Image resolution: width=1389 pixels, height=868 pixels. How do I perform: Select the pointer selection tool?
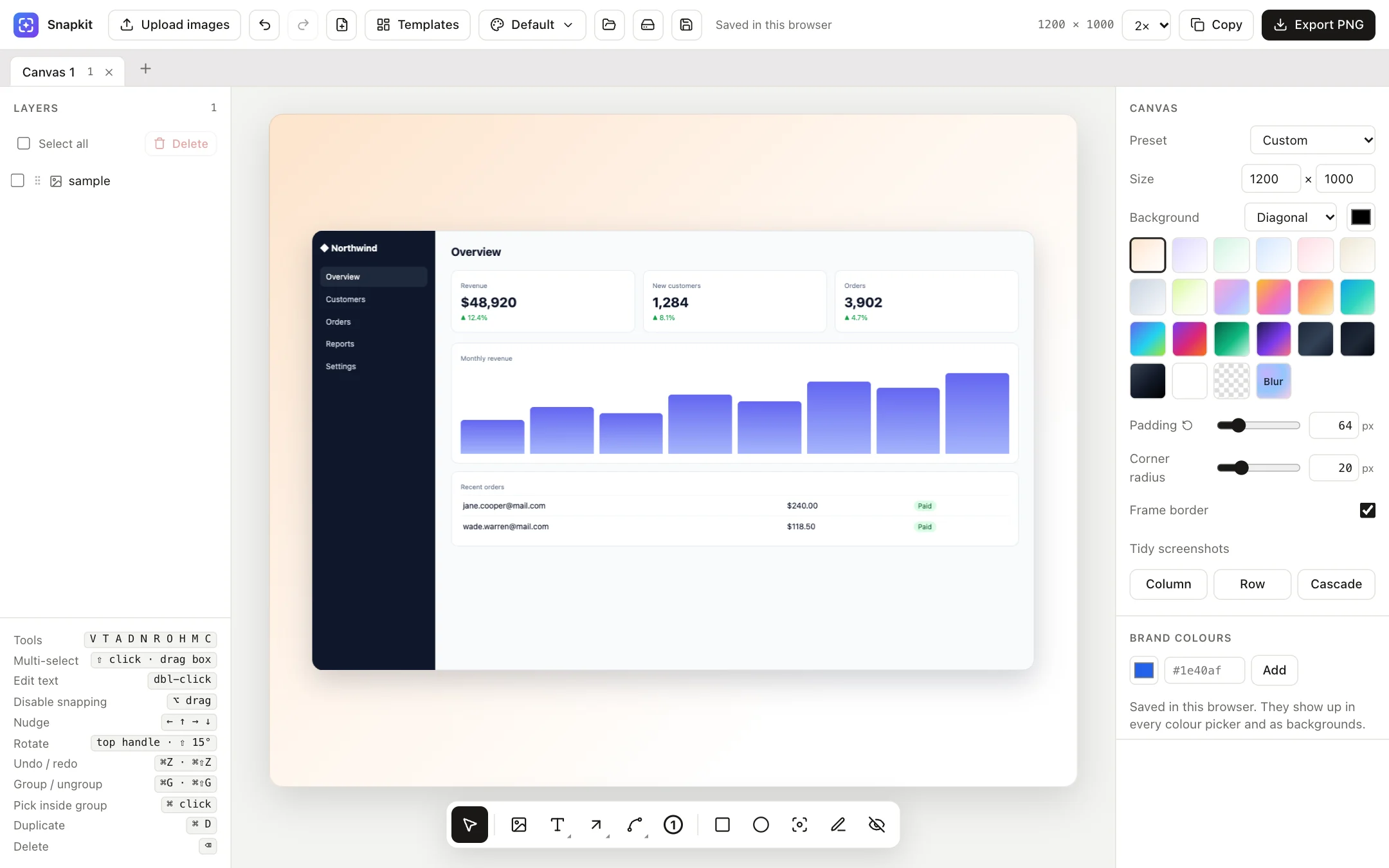tap(469, 824)
